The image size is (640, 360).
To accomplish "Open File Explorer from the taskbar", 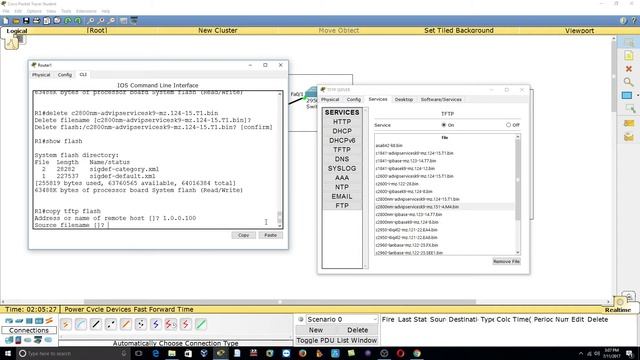I will (x=172, y=353).
